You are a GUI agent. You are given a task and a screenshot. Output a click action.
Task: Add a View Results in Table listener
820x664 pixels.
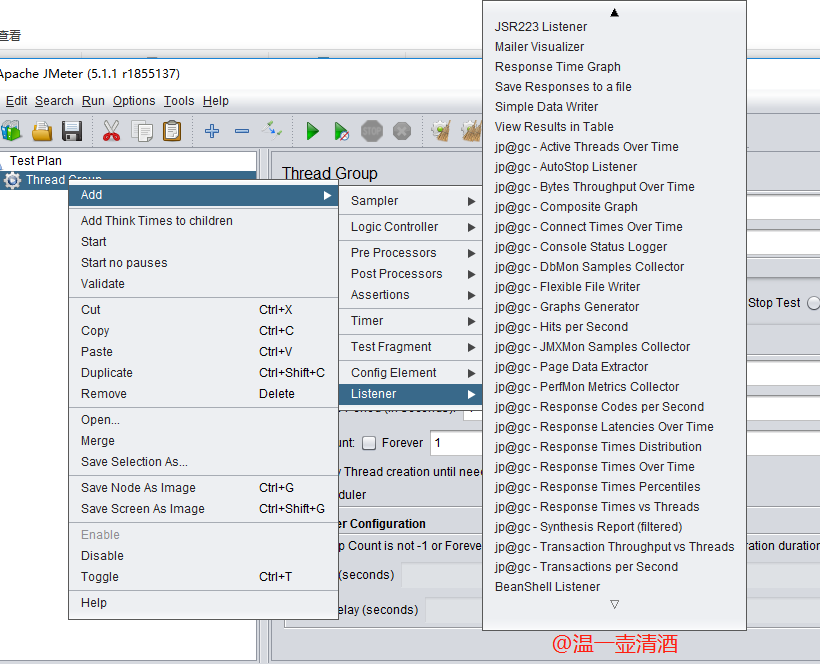(x=614, y=127)
